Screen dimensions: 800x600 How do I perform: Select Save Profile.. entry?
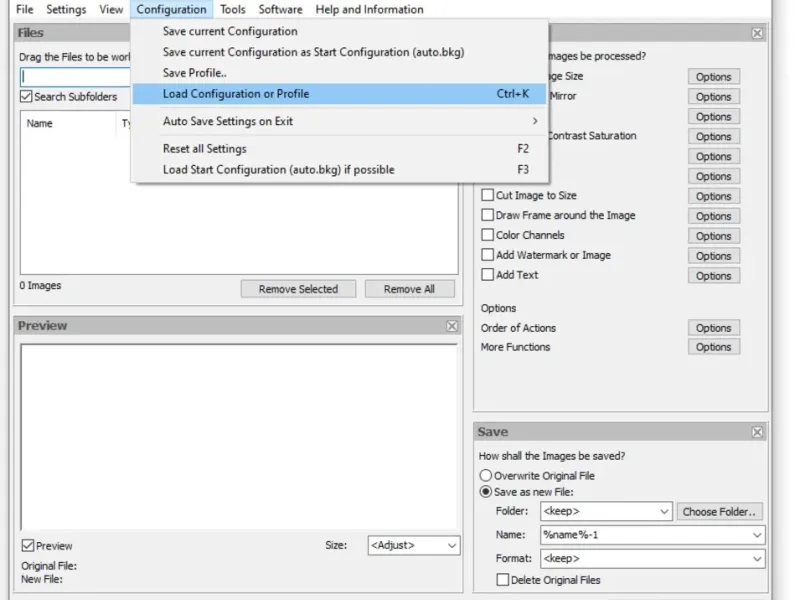[x=339, y=73]
